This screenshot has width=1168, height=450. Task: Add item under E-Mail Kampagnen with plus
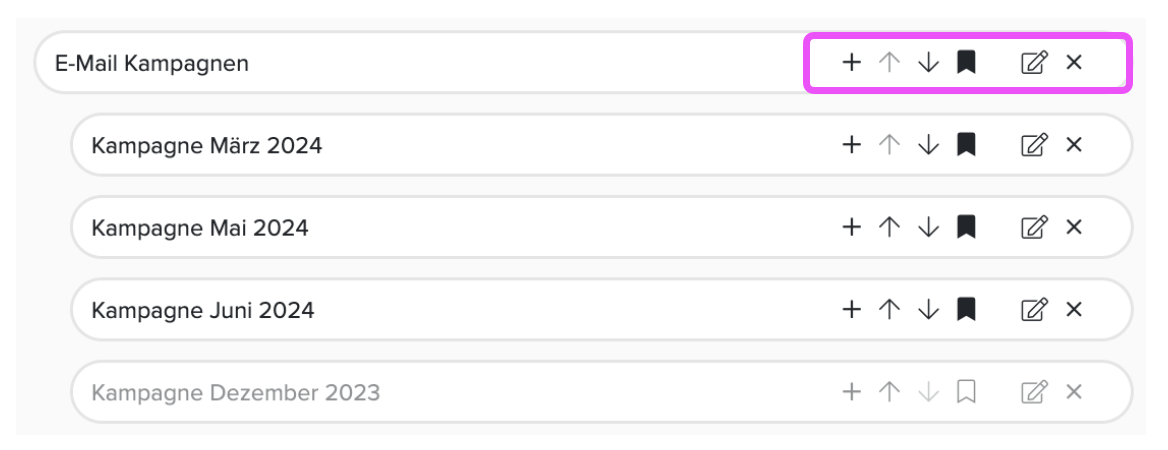click(851, 63)
